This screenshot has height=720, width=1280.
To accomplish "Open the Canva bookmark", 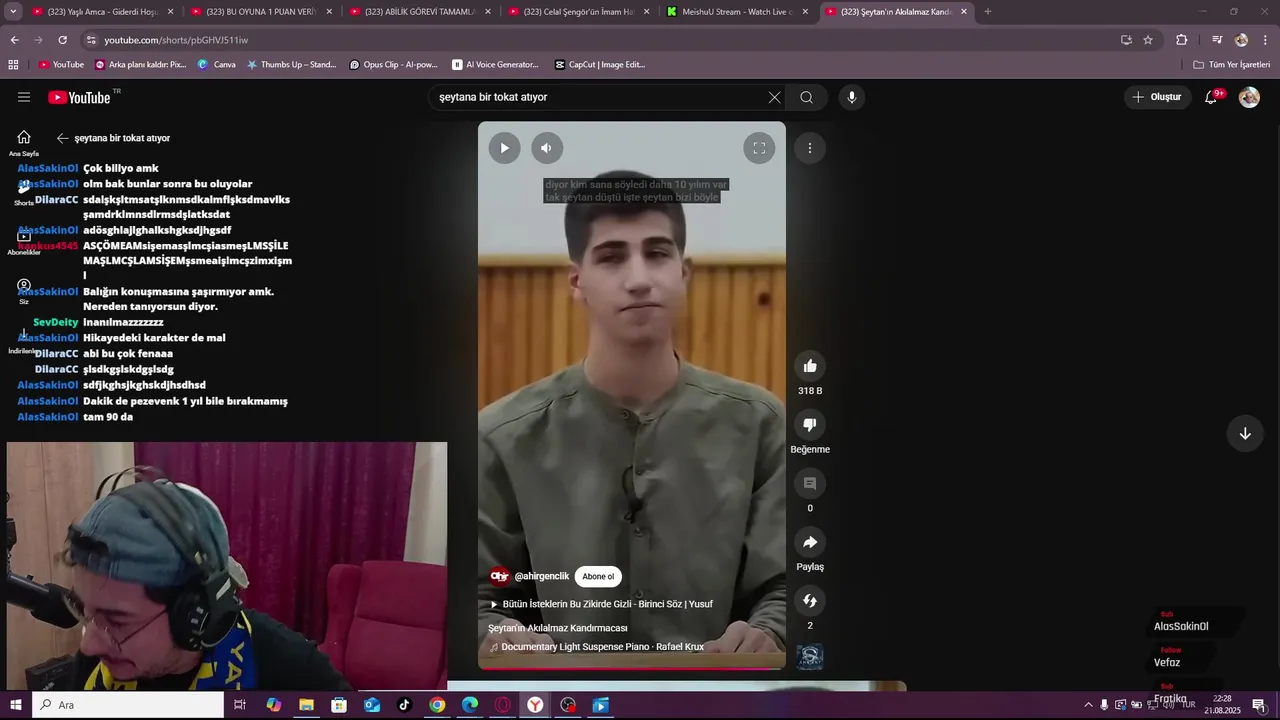I will point(216,65).
